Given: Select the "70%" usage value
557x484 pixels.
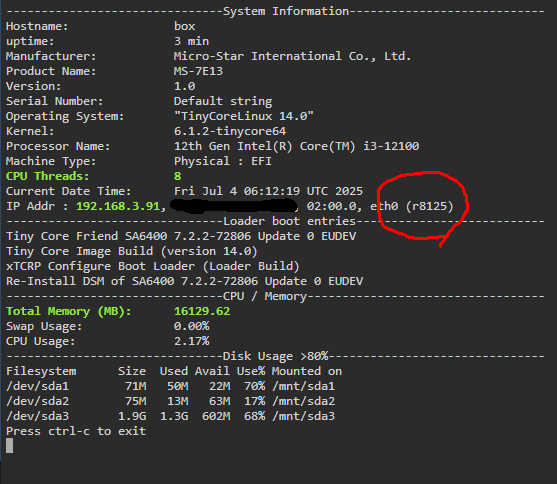Looking at the screenshot, I should [x=254, y=386].
